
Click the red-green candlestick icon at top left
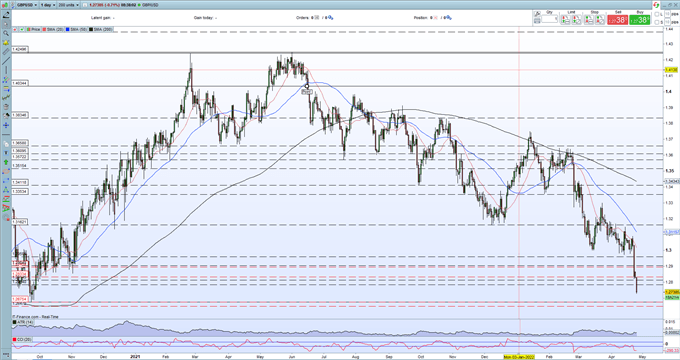[5, 5]
